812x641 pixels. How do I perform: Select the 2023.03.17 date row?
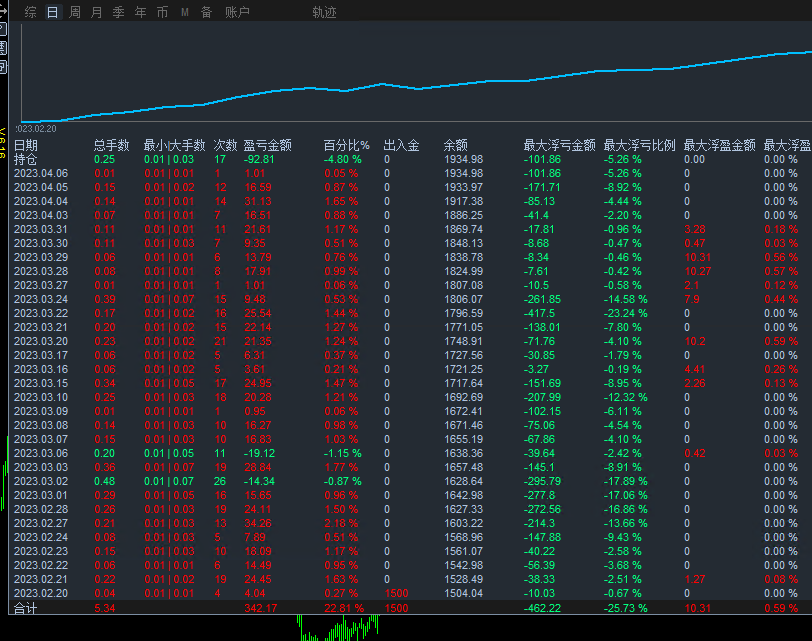pyautogui.click(x=410, y=355)
